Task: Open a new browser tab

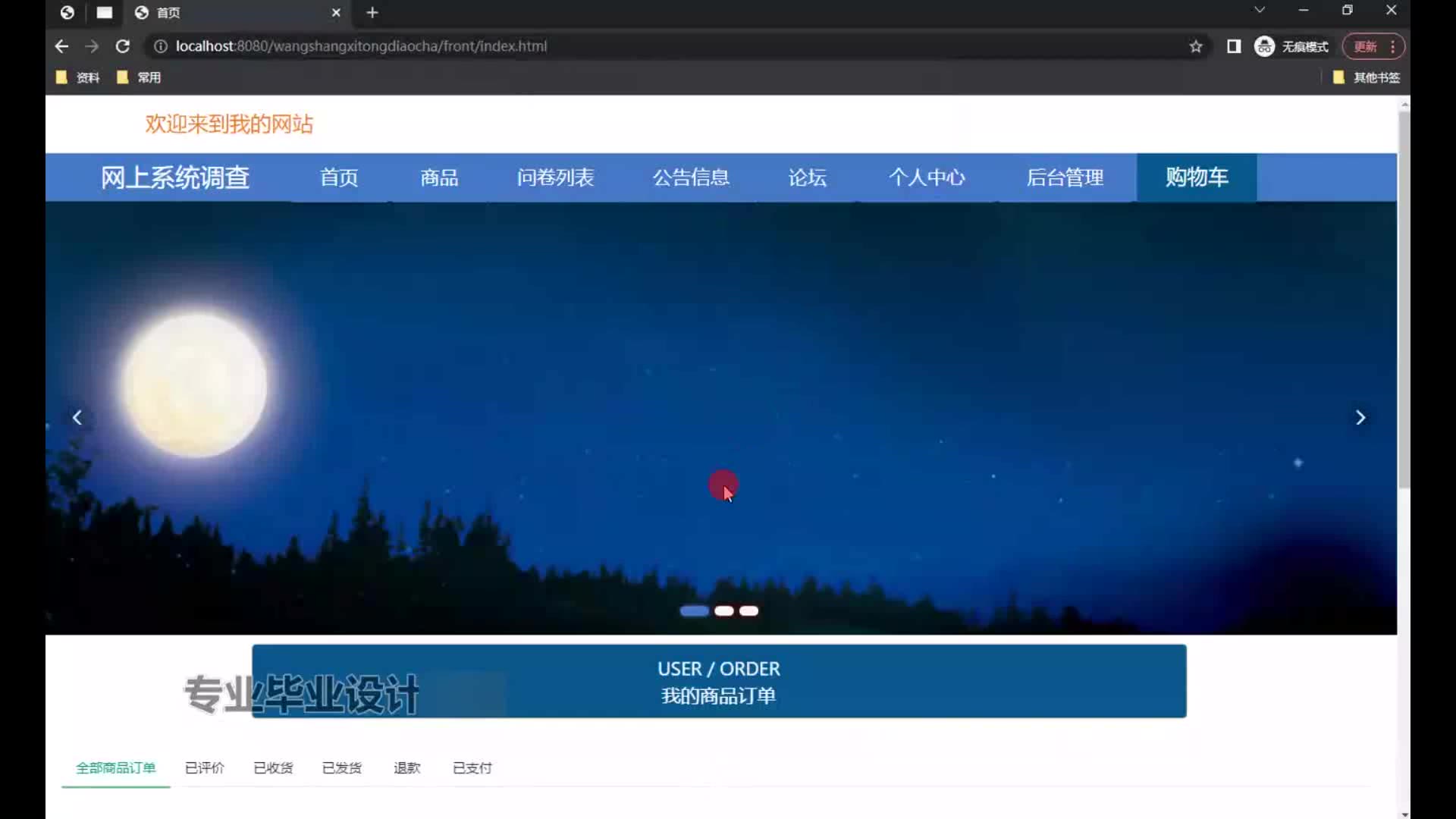Action: coord(372,12)
